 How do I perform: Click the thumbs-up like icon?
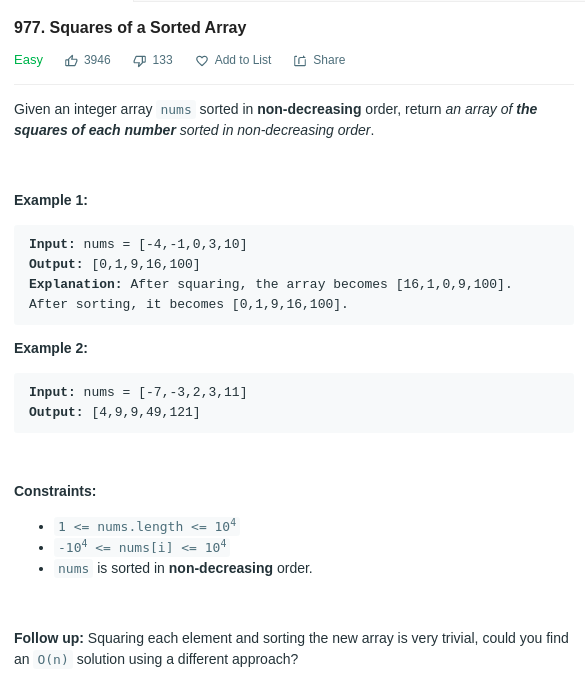[71, 61]
